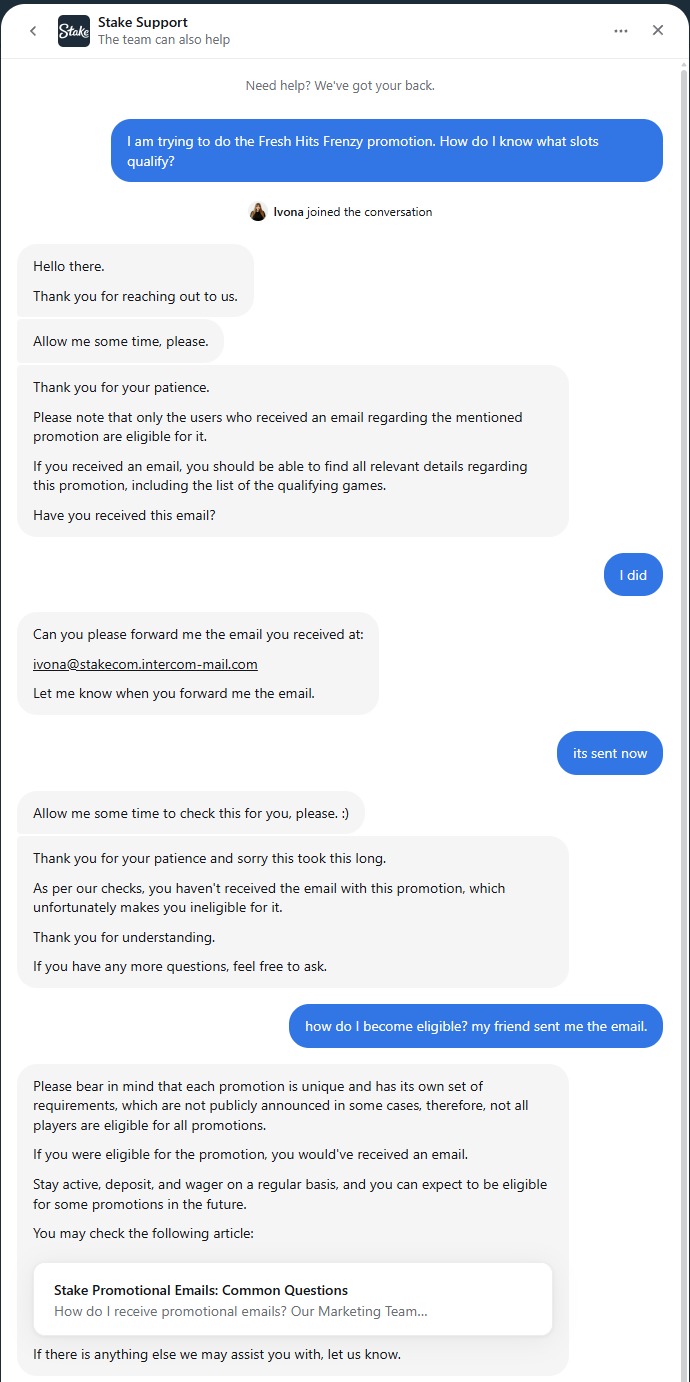Click "The team can also help" subtitle
This screenshot has width=690, height=1382.
coord(164,40)
